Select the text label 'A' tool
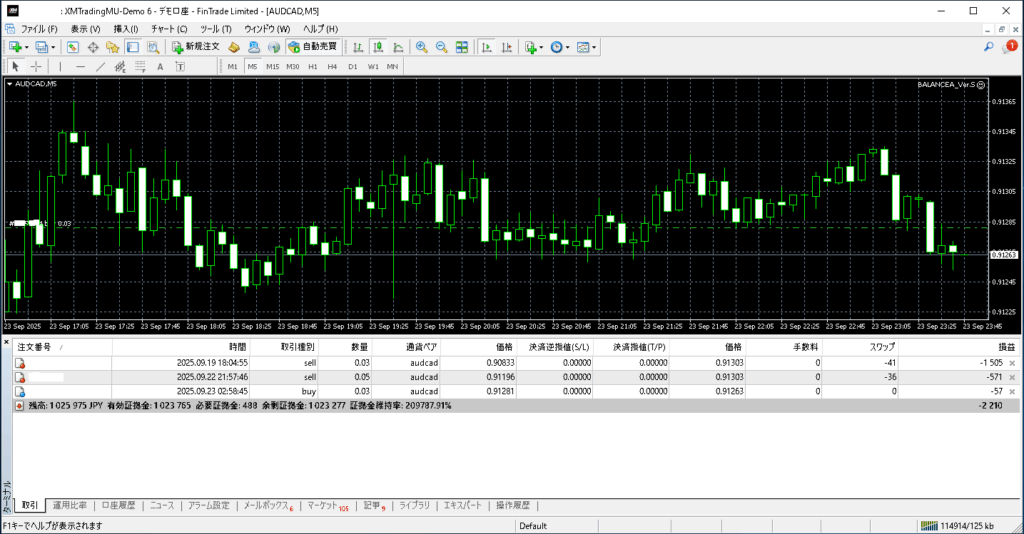 click(x=160, y=67)
